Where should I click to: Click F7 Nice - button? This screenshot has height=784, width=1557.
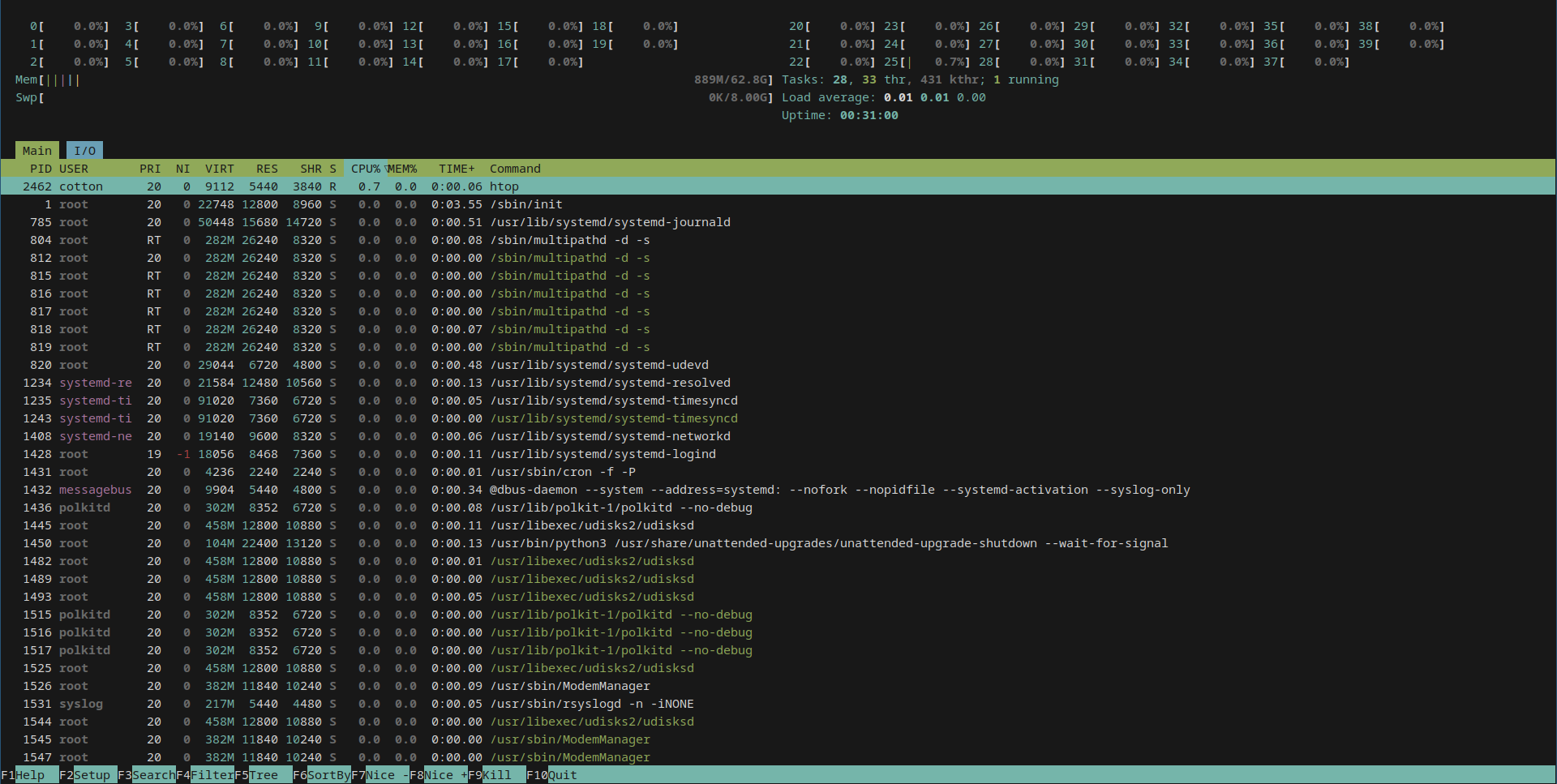[x=386, y=775]
